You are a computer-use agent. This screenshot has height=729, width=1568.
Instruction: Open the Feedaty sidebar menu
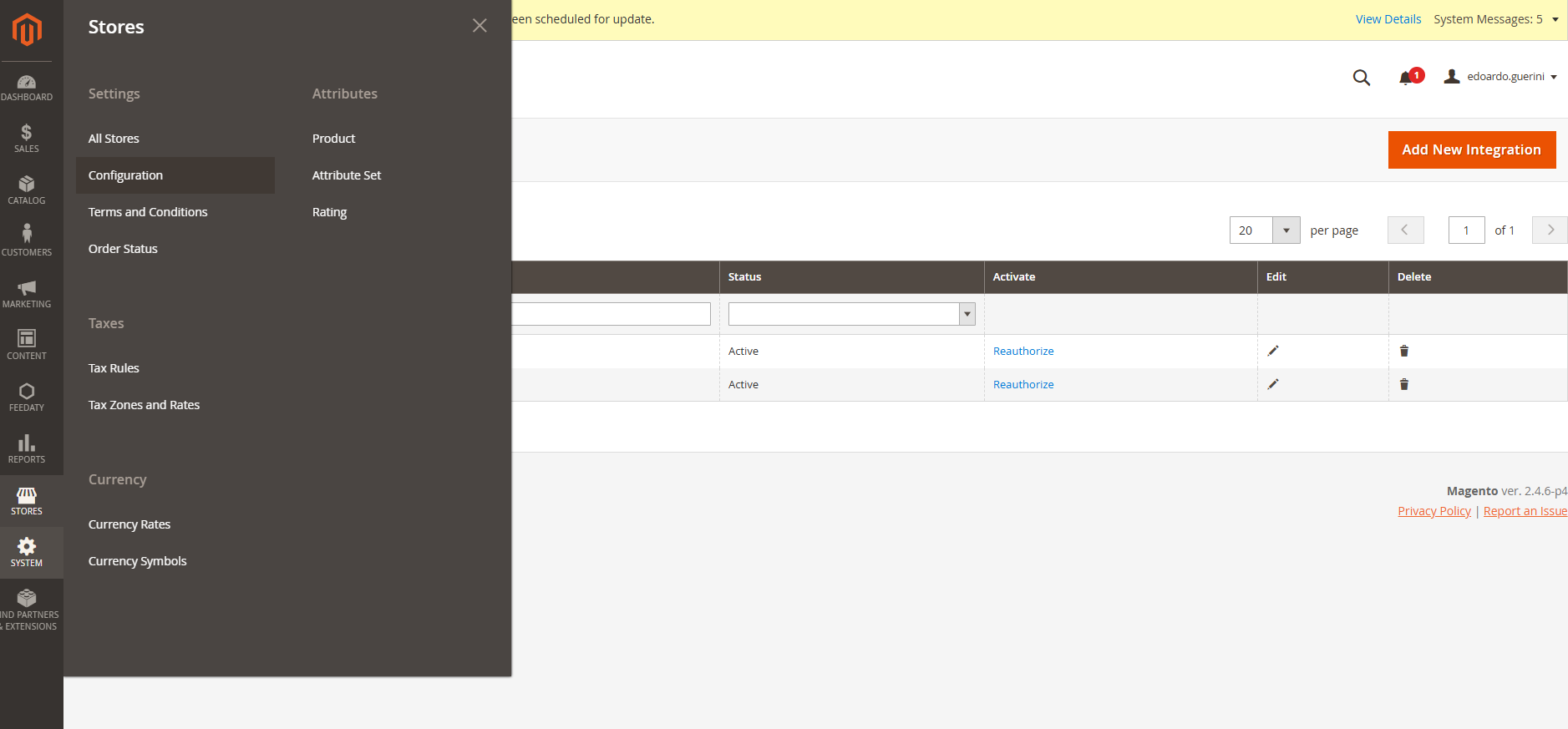(x=27, y=397)
